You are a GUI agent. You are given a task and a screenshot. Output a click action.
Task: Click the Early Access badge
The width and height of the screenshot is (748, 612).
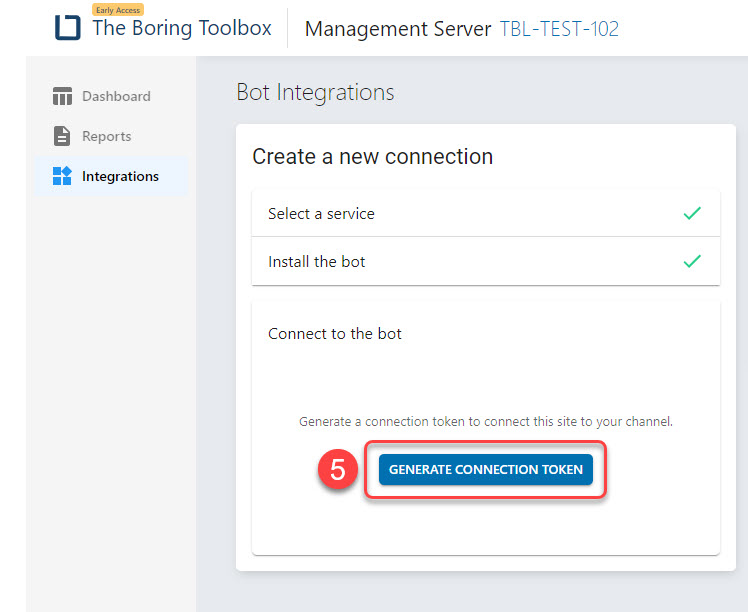coord(118,10)
